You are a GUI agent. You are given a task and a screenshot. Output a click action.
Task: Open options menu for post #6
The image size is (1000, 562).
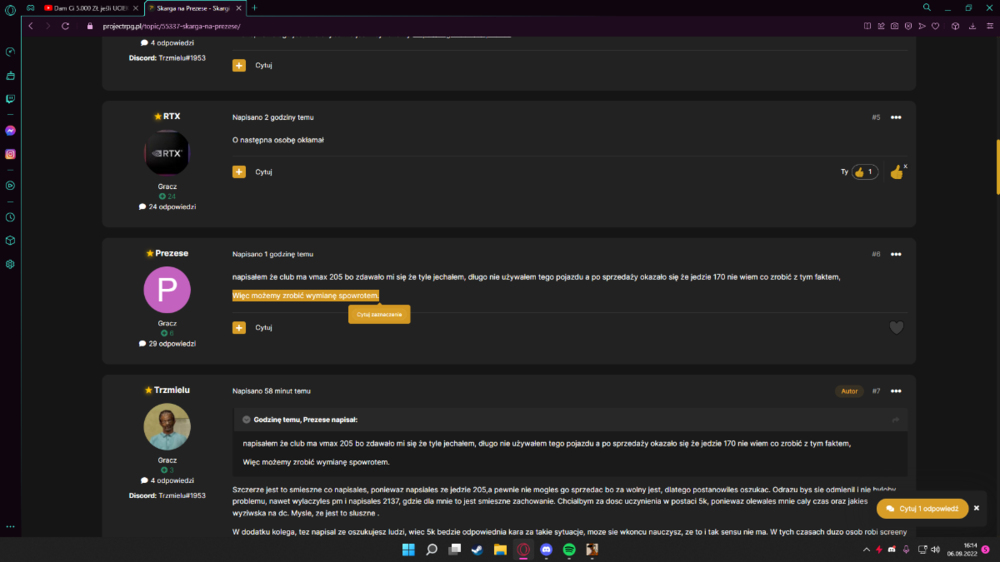pos(896,254)
